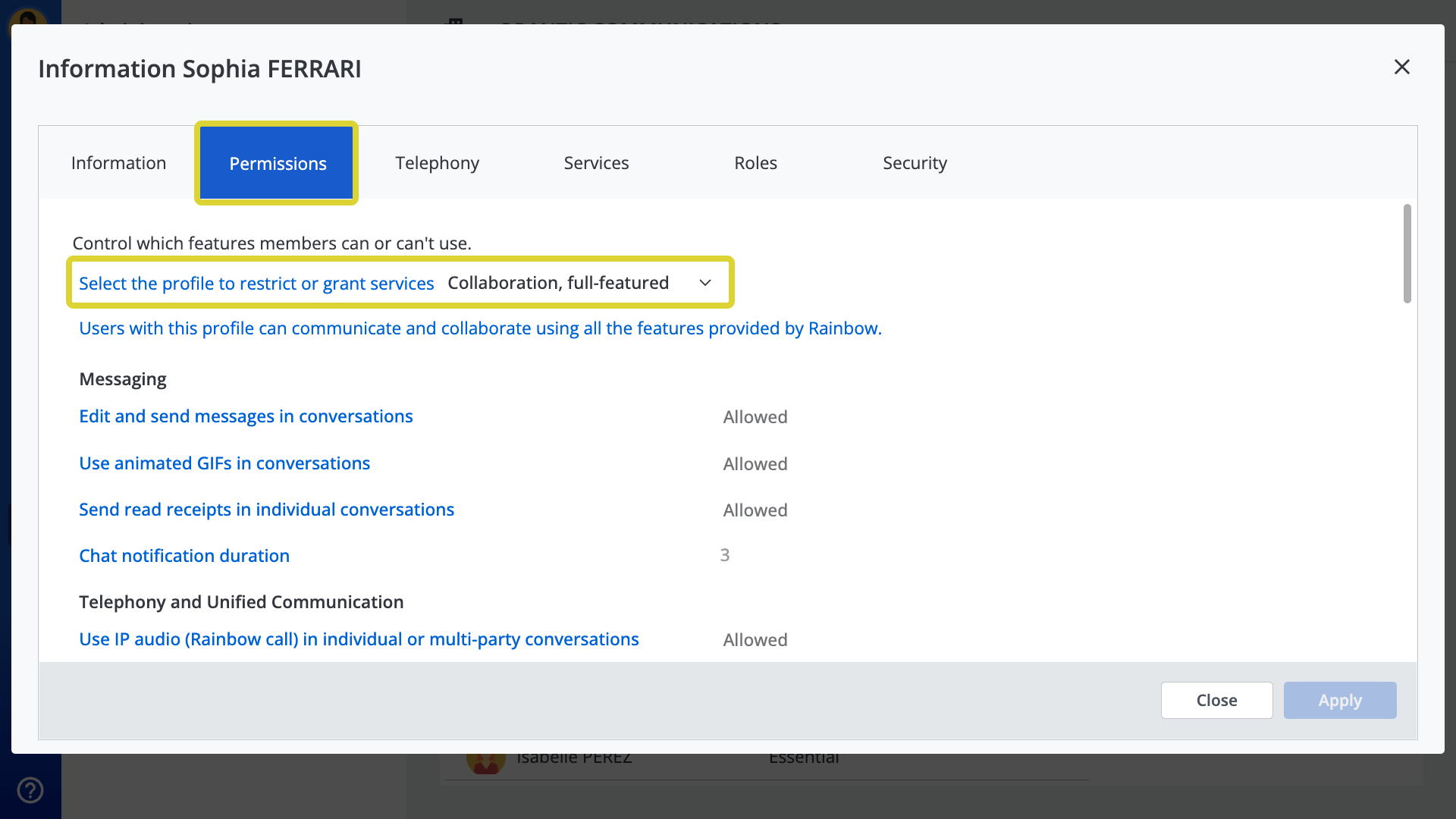Select the profile to restrict or grant services
This screenshot has height=819, width=1456.
click(x=256, y=283)
